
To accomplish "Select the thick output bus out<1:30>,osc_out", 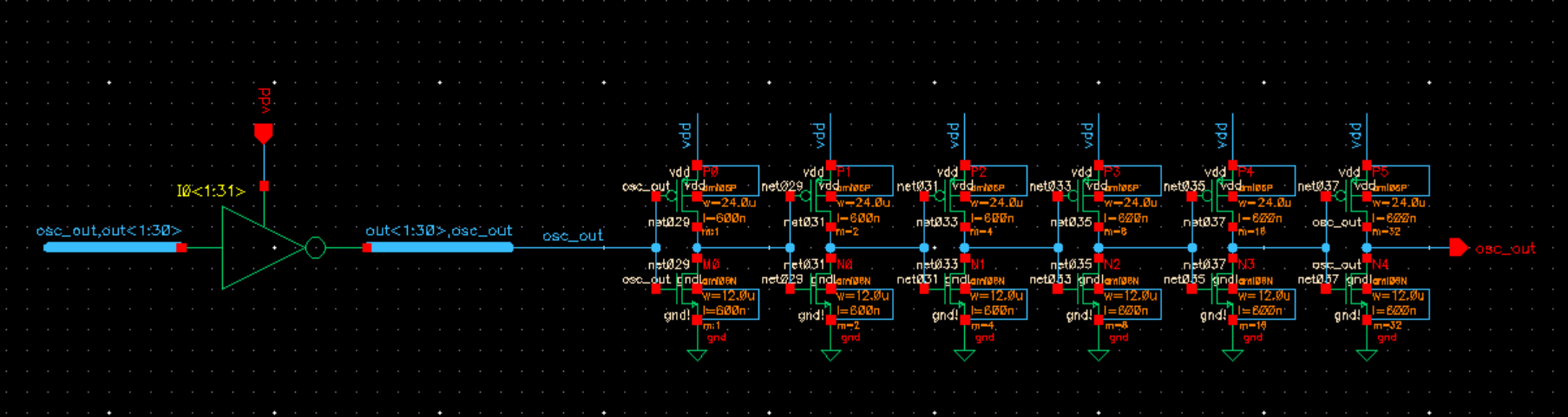I will [440, 248].
